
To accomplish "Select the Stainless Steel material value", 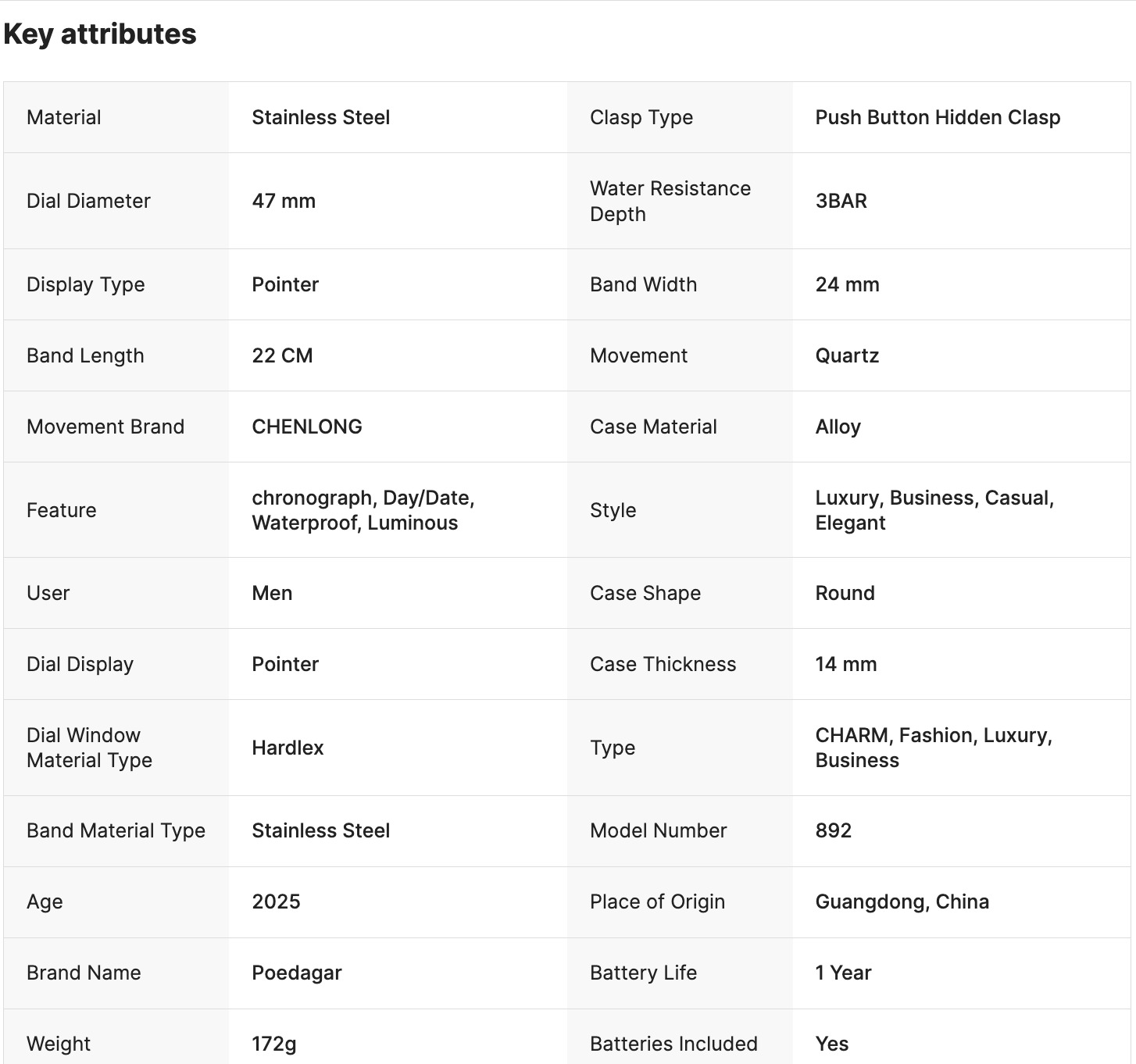I will tap(320, 117).
